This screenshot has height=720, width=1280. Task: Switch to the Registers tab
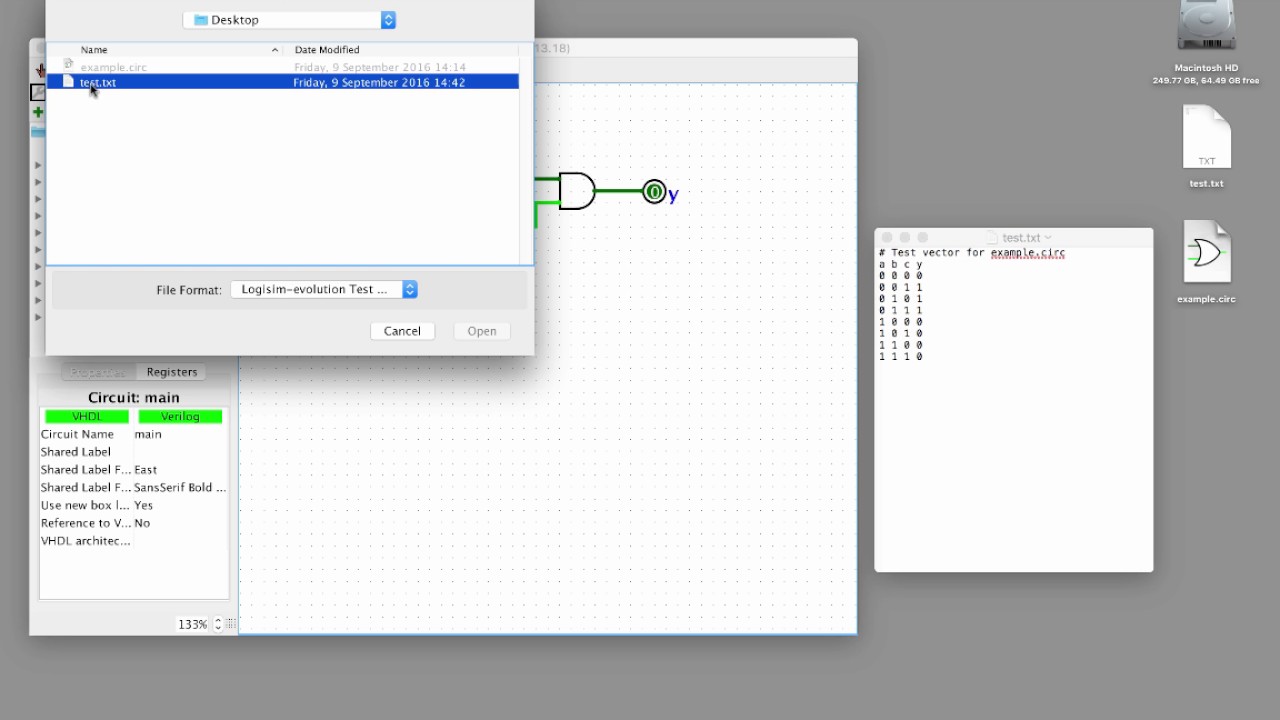(172, 372)
